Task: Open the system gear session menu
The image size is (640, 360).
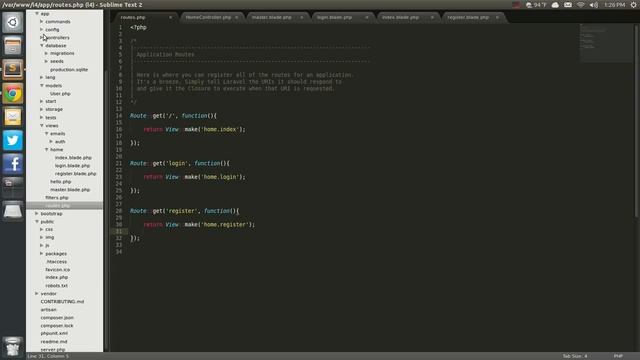Action: pos(633,5)
